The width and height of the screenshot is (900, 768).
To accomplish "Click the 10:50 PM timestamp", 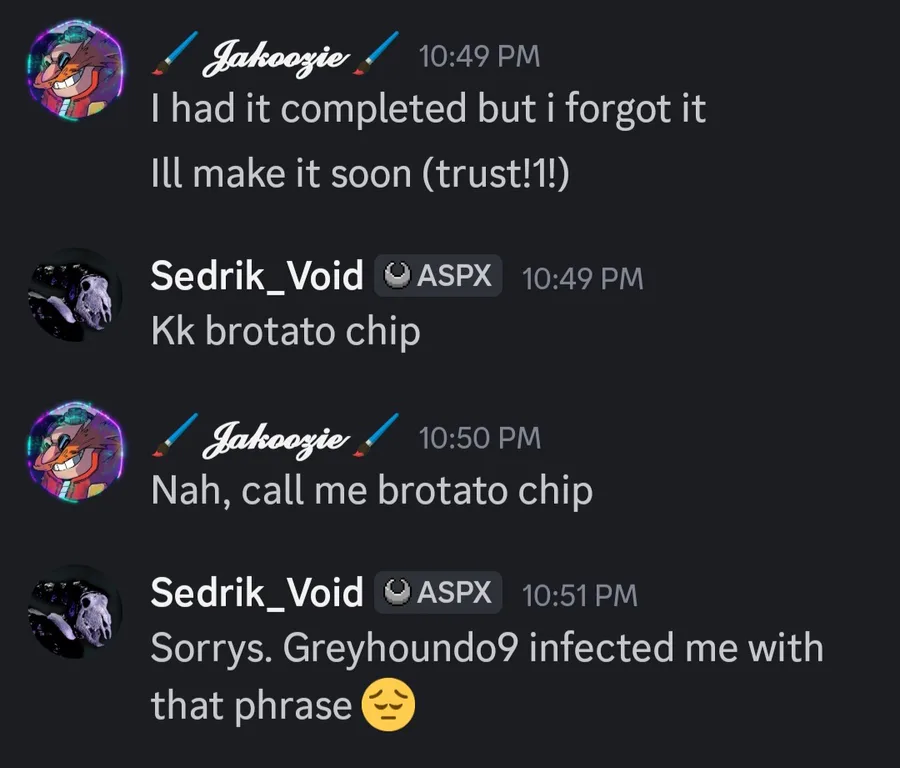I will pos(479,437).
